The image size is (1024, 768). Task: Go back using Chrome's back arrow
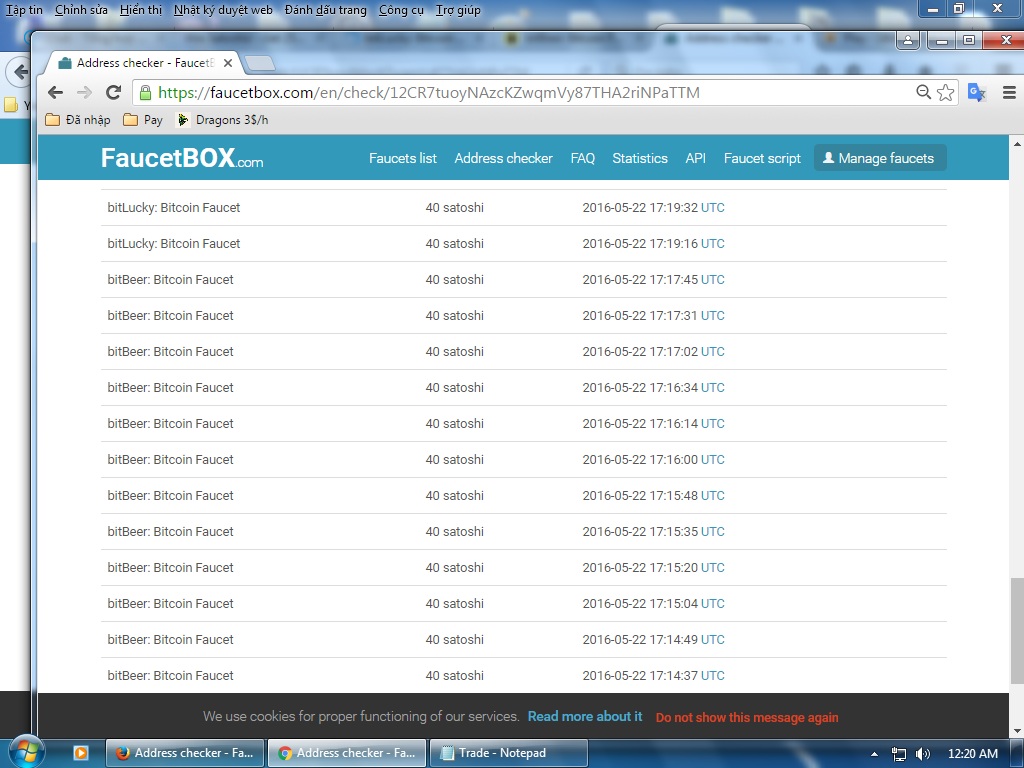(56, 93)
